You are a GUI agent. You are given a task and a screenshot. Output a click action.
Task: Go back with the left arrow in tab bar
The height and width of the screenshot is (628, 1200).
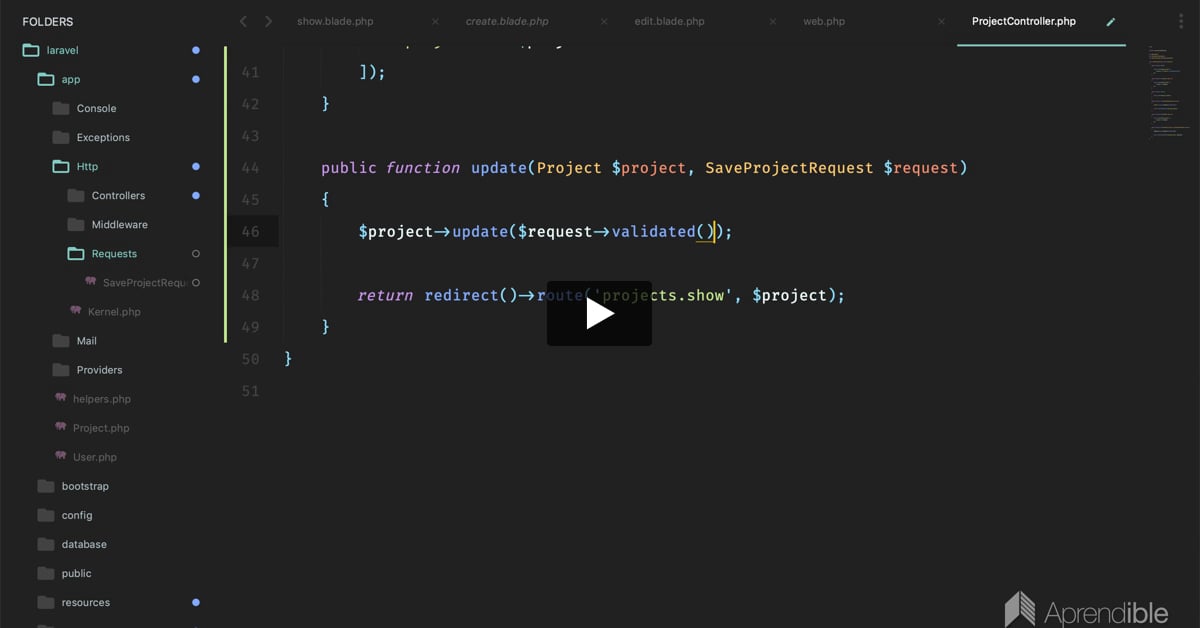click(243, 21)
